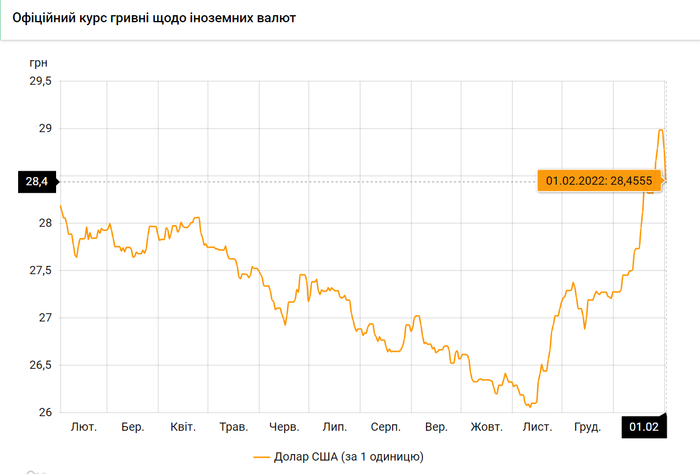The image size is (700, 474).
Task: Click the orange legend line marker
Action: click(x=263, y=456)
